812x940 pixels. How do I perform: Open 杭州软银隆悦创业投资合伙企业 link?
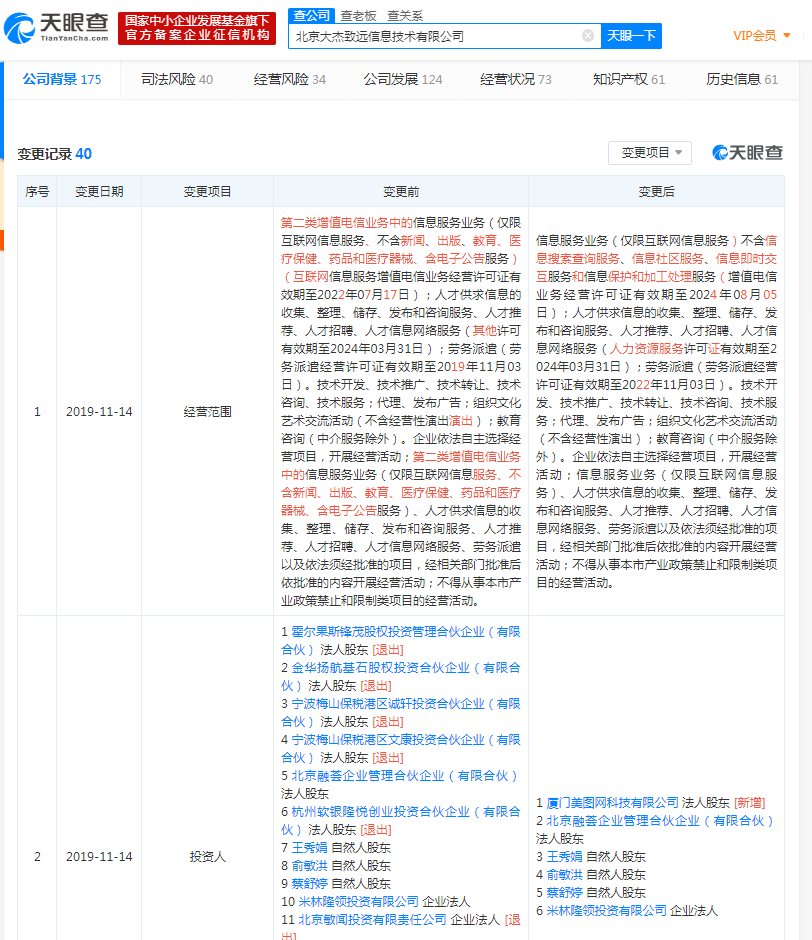401,820
